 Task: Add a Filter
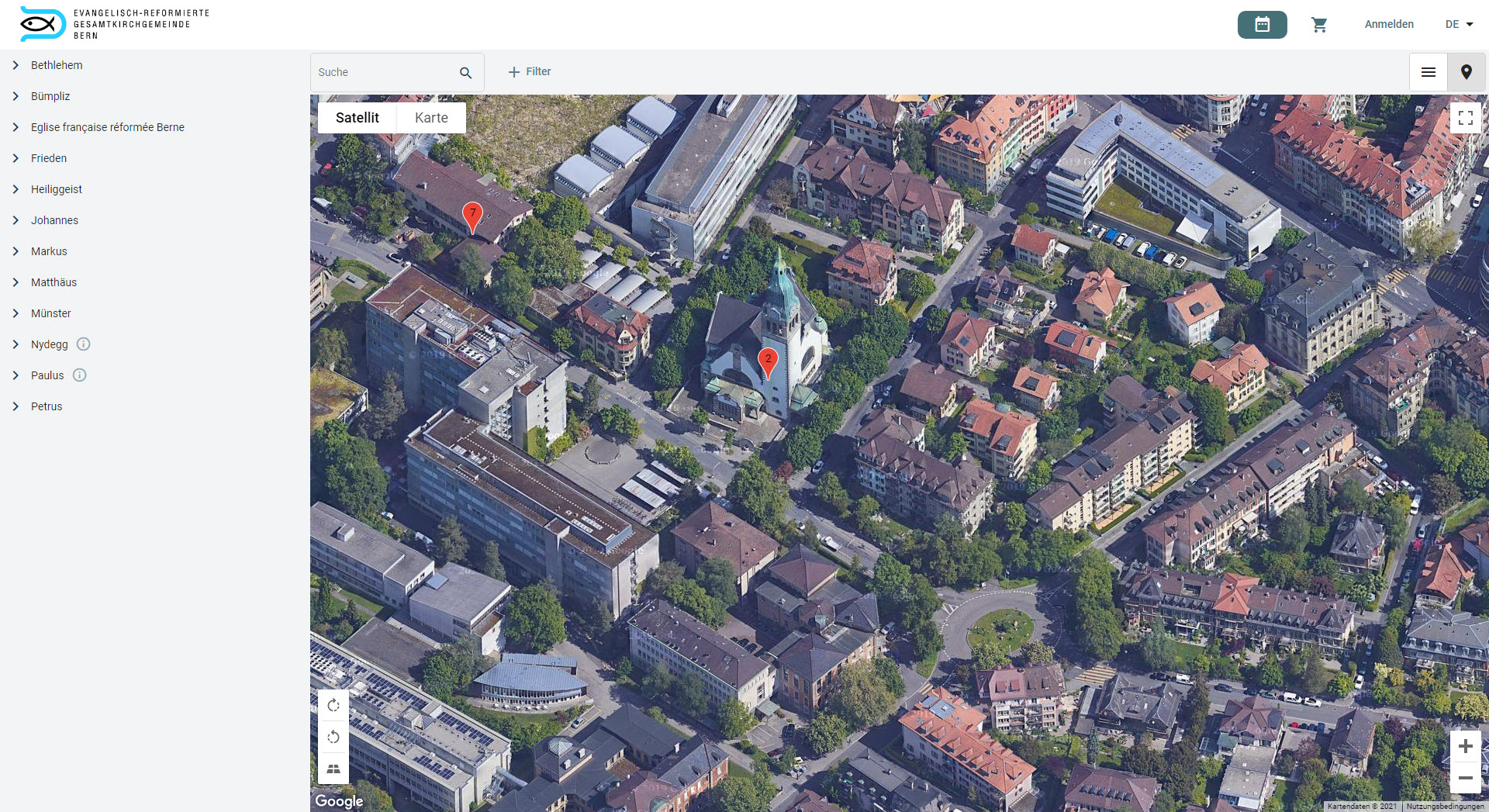click(530, 72)
